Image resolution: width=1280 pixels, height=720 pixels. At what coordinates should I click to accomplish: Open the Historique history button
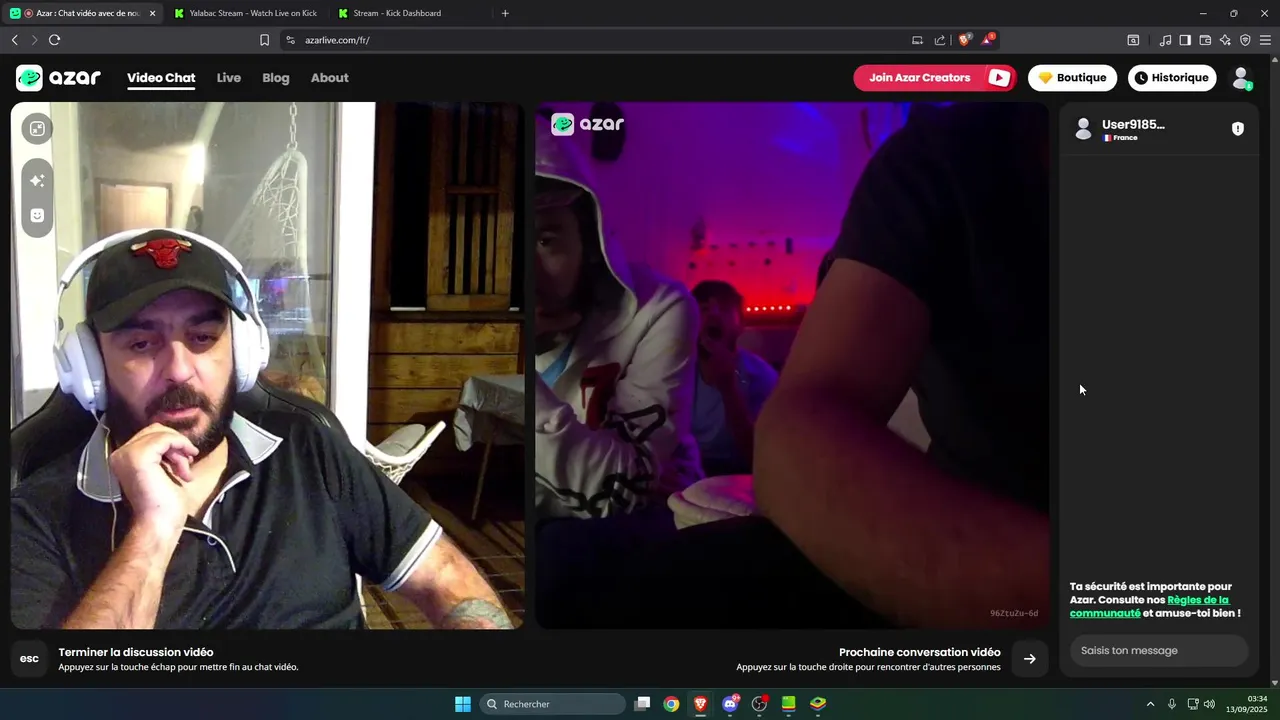1172,78
